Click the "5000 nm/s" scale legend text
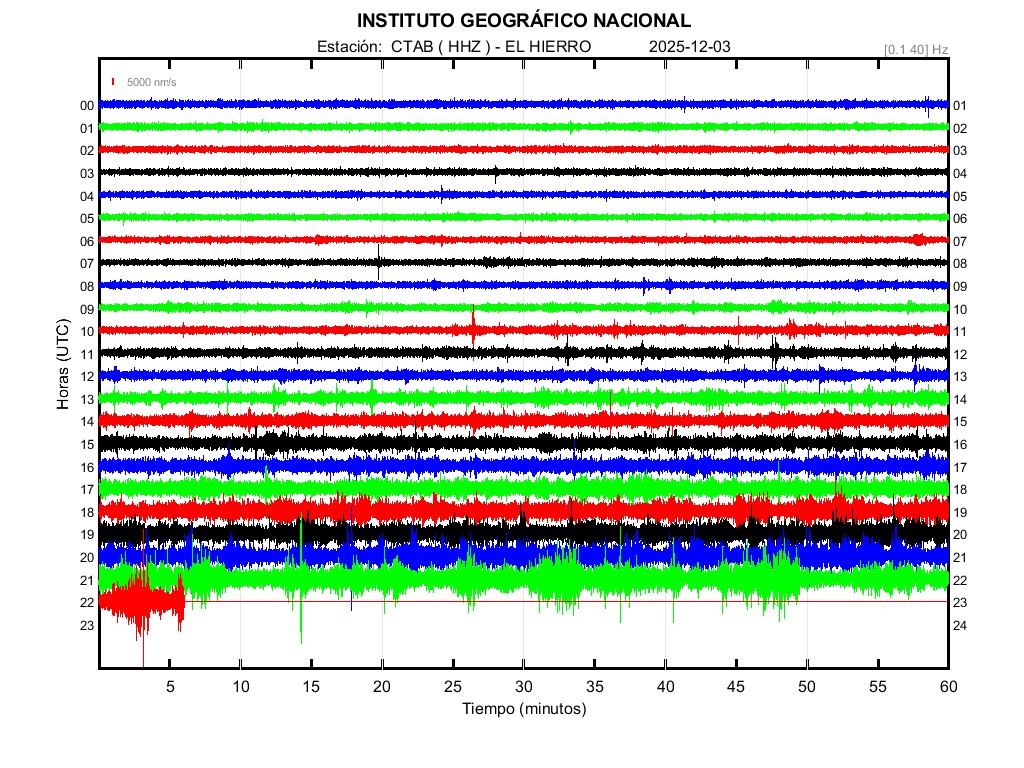Image resolution: width=1024 pixels, height=768 pixels. pos(151,82)
